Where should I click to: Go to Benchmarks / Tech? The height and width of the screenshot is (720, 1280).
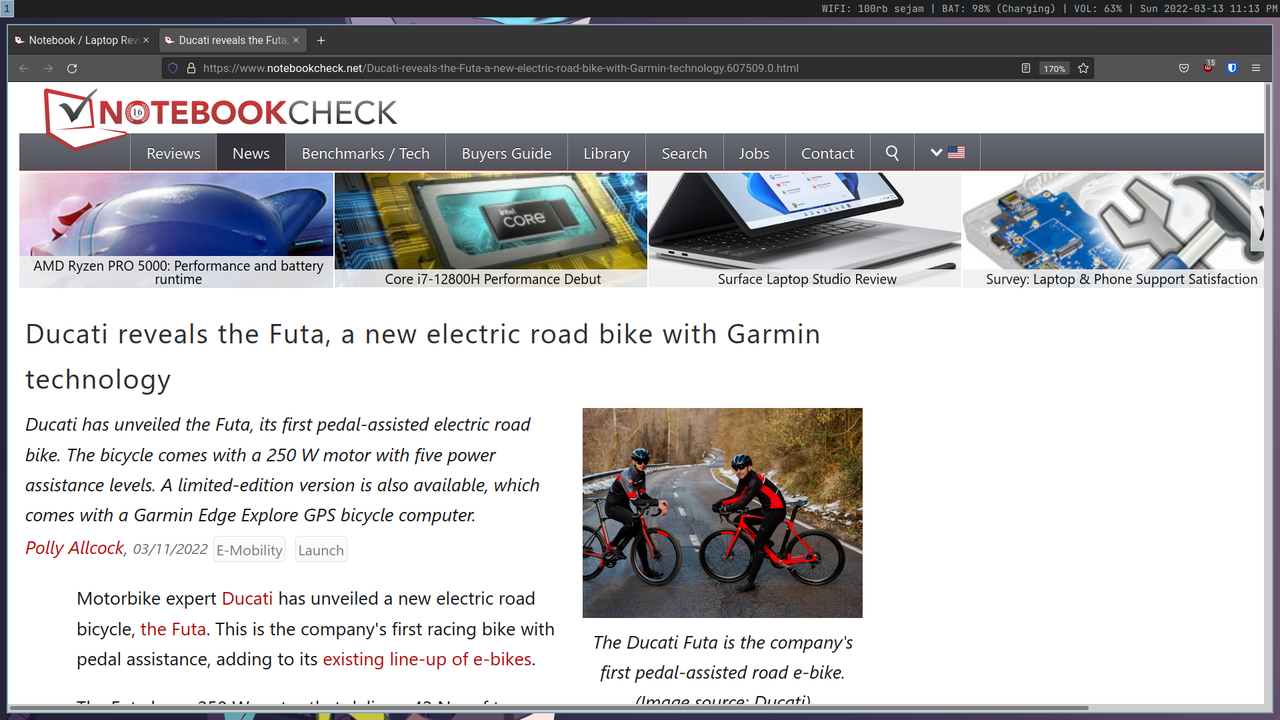(366, 153)
